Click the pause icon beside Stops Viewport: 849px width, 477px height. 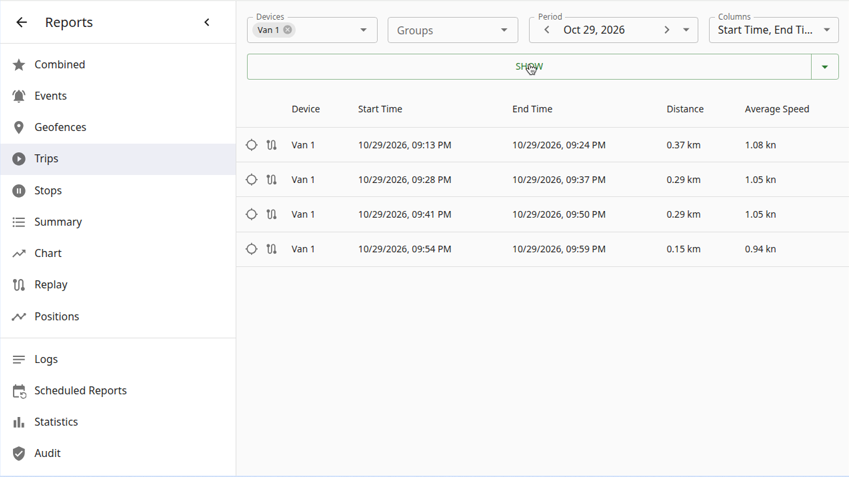pyautogui.click(x=19, y=191)
